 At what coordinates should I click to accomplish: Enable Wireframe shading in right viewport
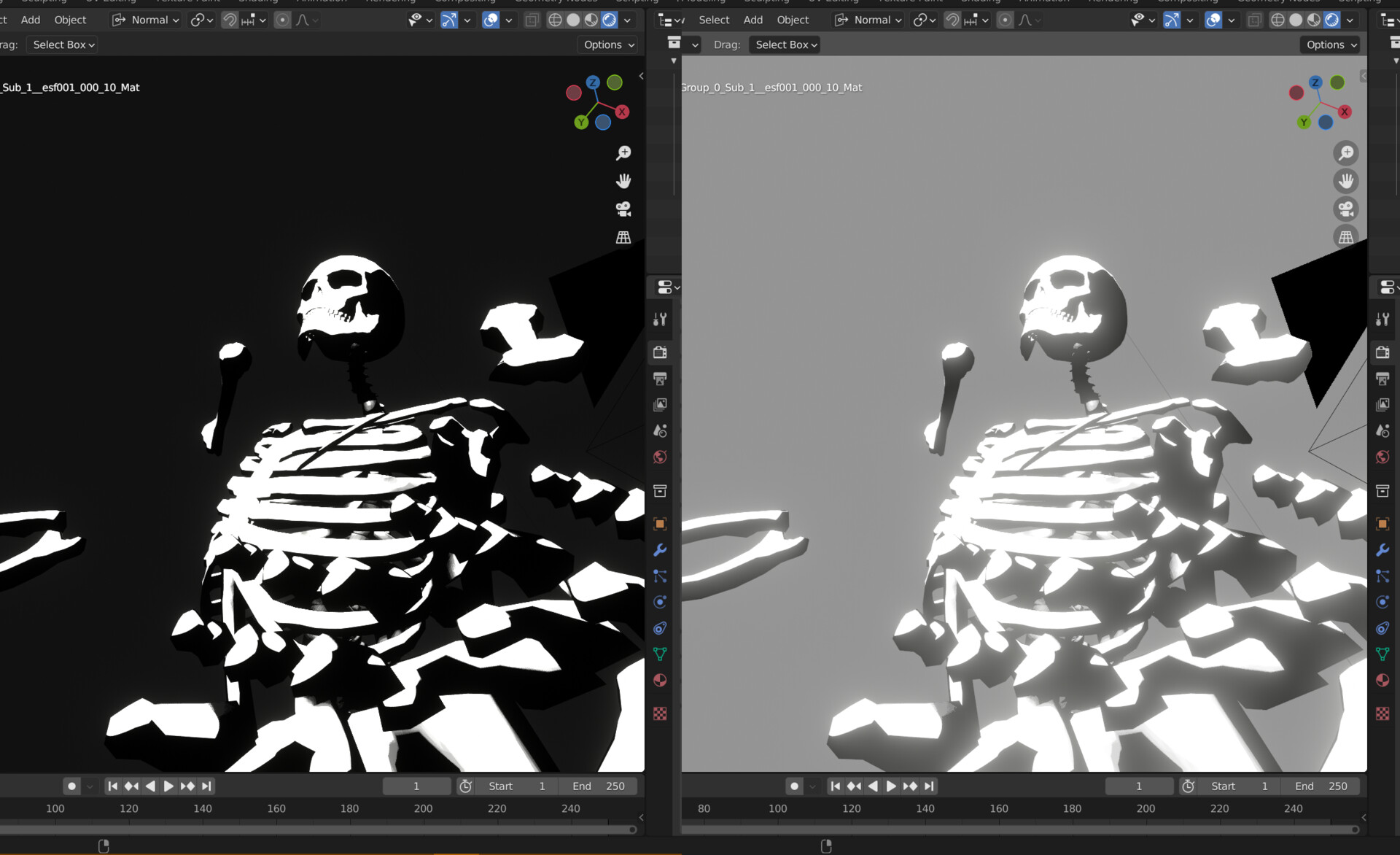(1277, 20)
